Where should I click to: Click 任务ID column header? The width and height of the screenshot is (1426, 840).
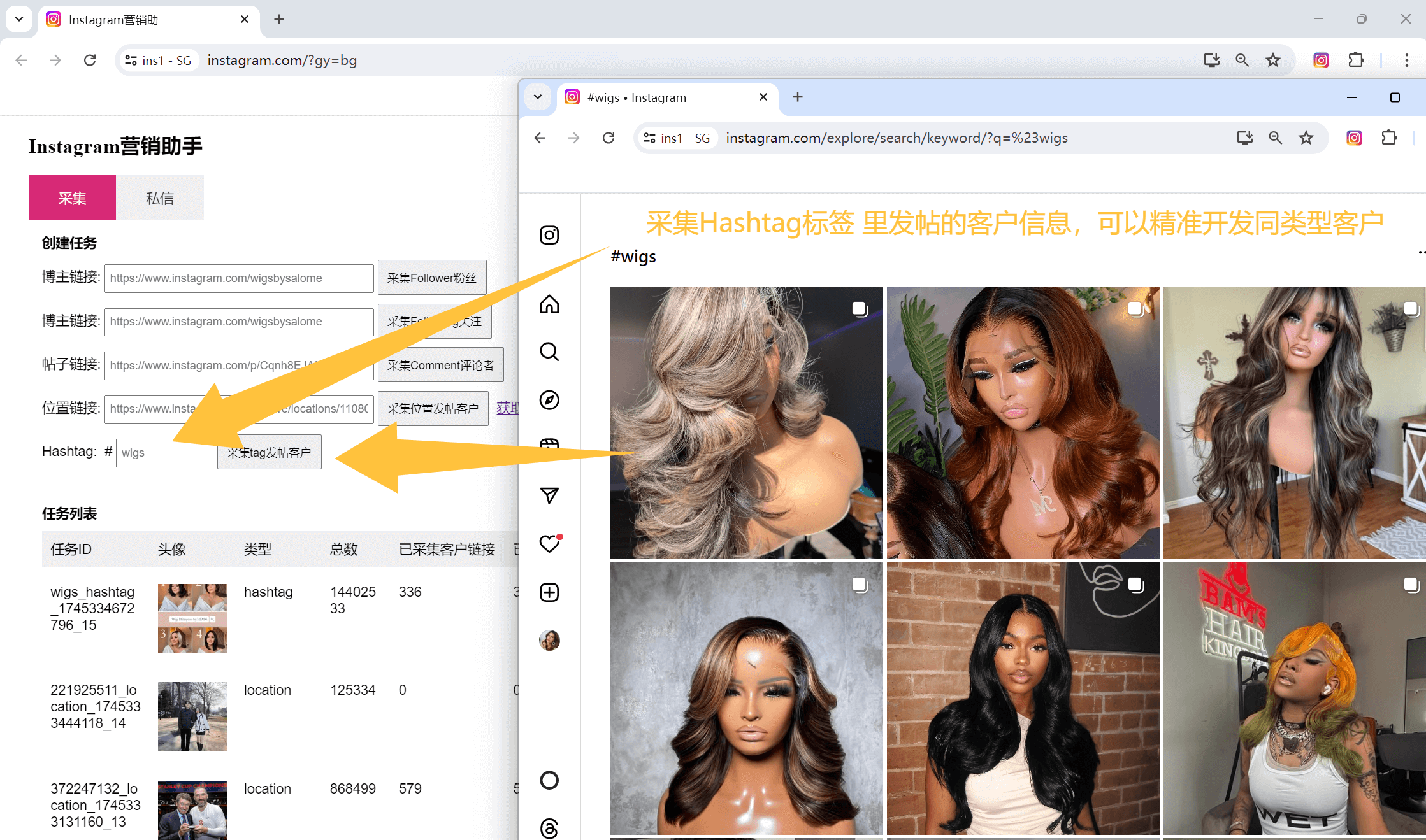pyautogui.click(x=71, y=549)
